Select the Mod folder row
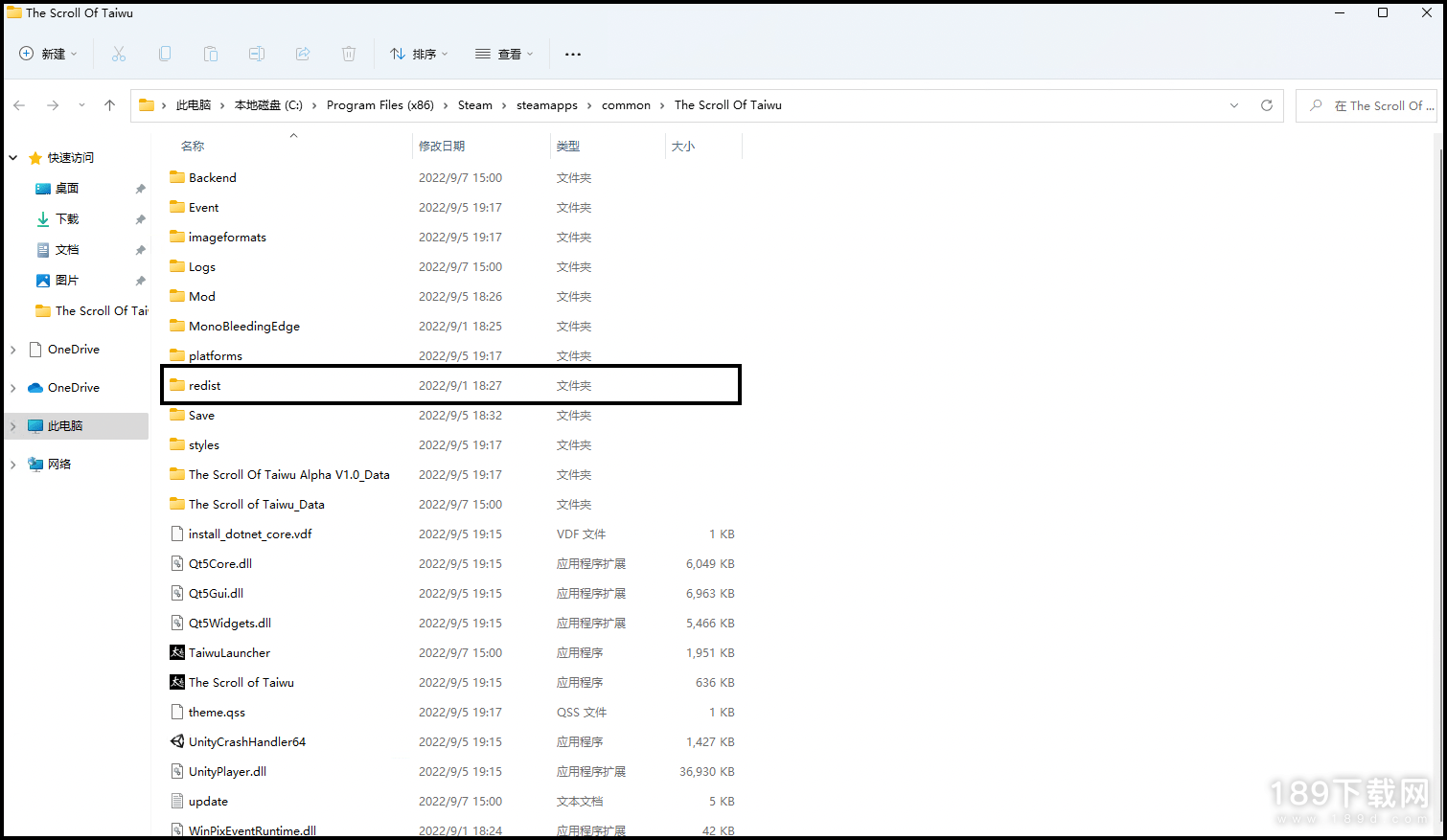The width and height of the screenshot is (1447, 840). coord(452,296)
